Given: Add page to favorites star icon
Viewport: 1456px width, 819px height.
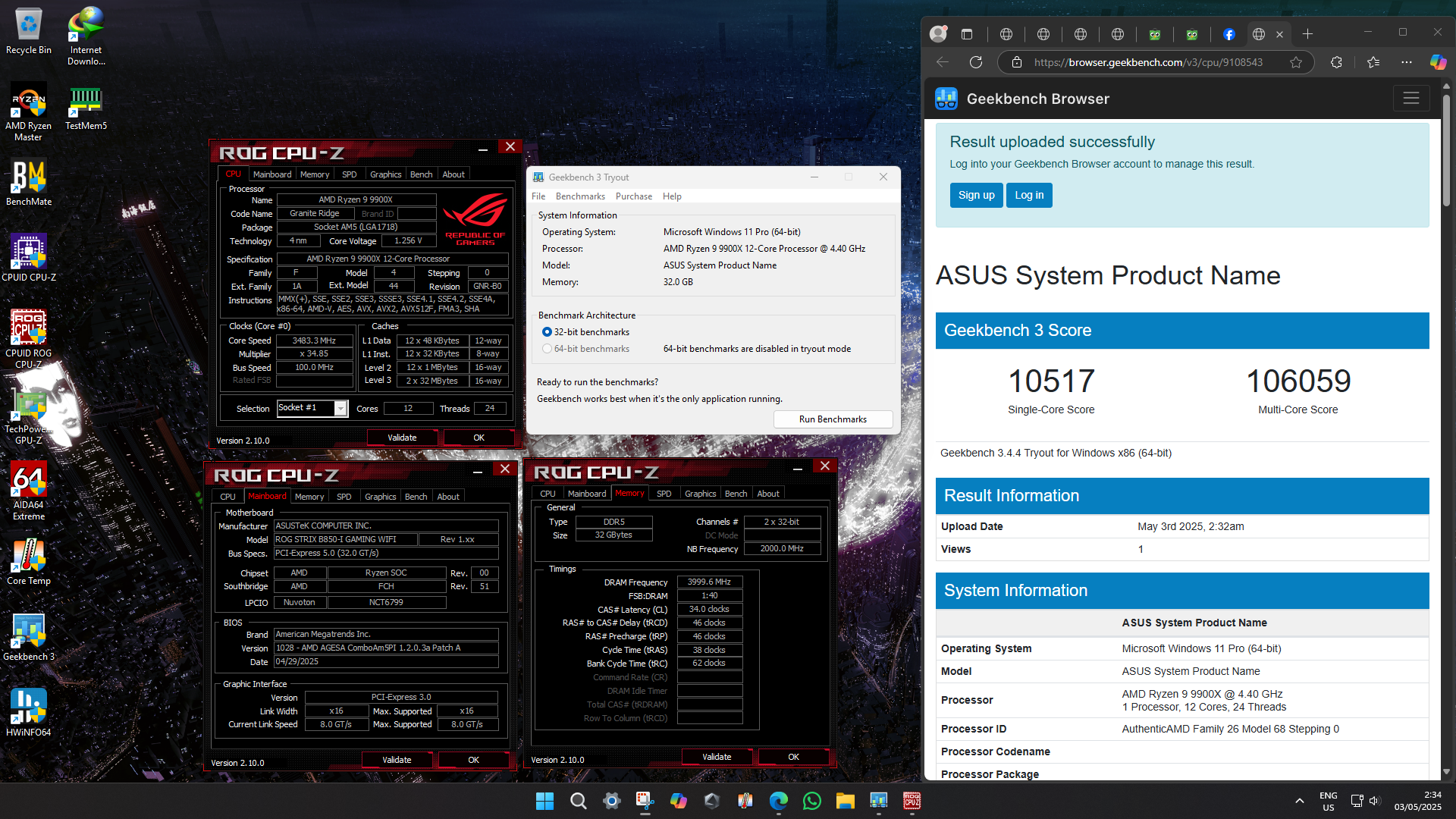Looking at the screenshot, I should (1296, 62).
